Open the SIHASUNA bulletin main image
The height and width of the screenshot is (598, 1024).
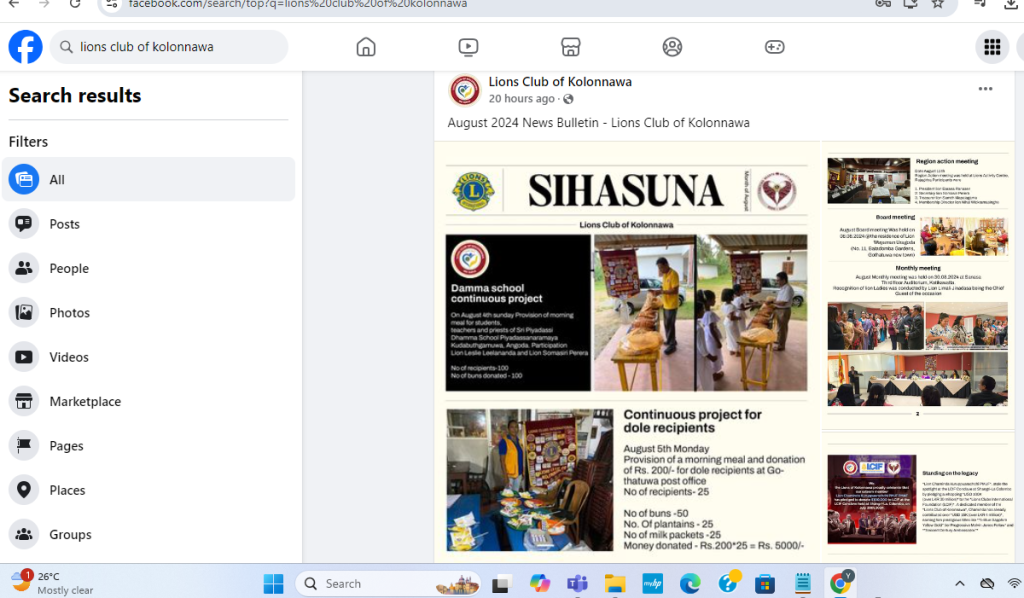pos(626,351)
